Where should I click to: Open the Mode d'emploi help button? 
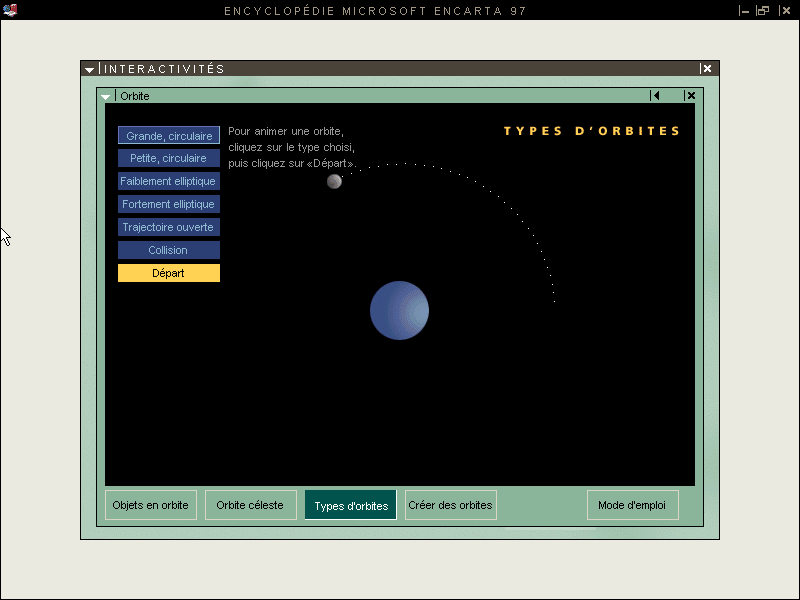[x=633, y=505]
